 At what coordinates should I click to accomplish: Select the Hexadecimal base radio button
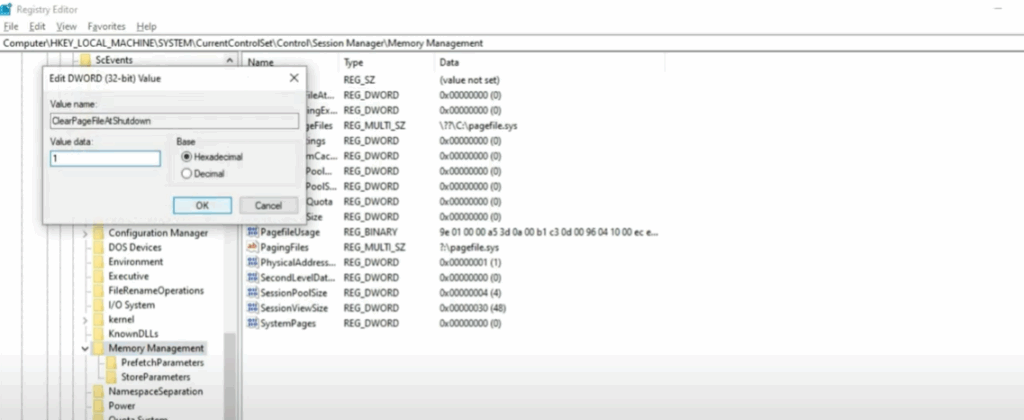[x=187, y=157]
